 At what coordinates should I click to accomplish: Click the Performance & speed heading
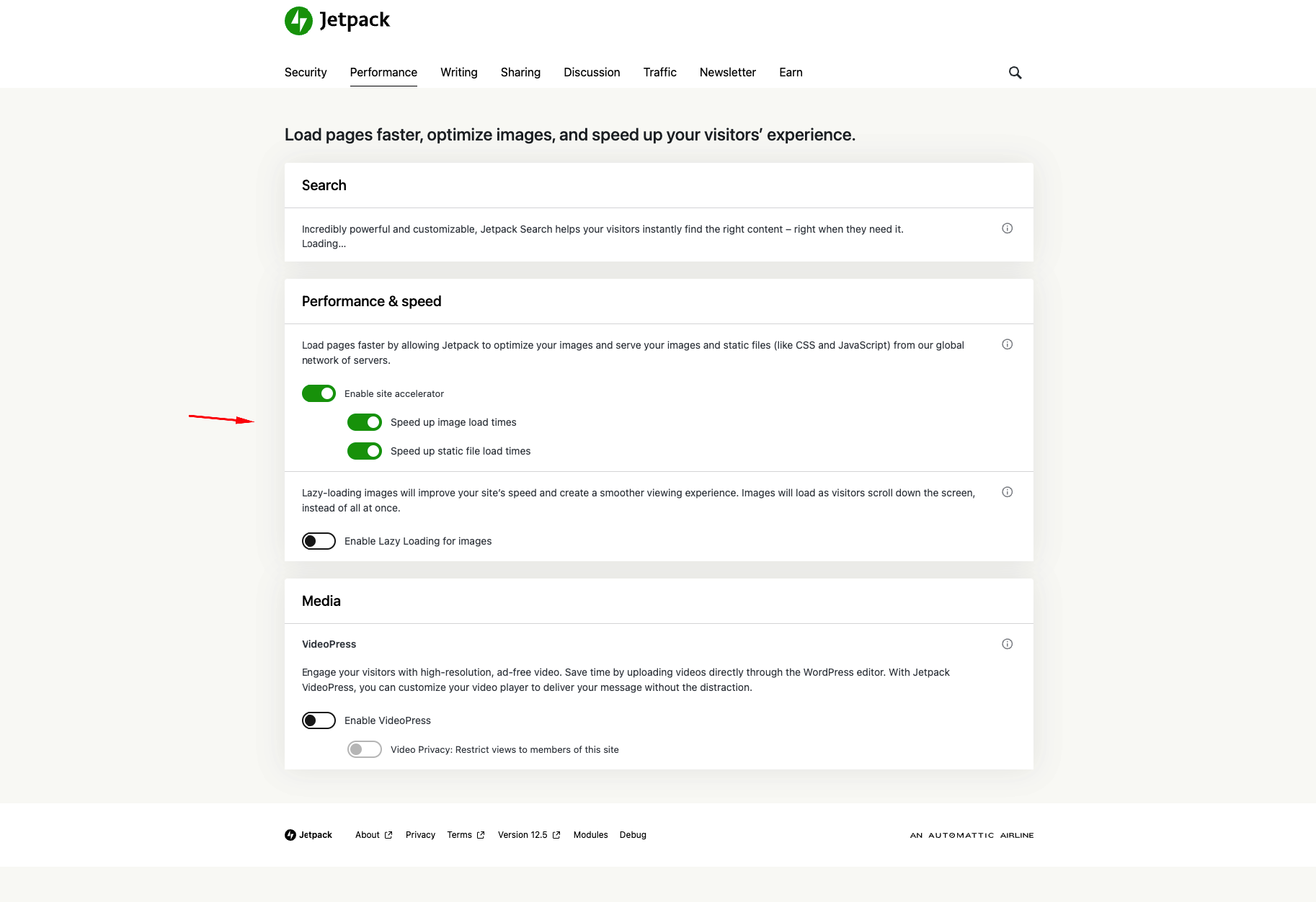[x=371, y=301]
